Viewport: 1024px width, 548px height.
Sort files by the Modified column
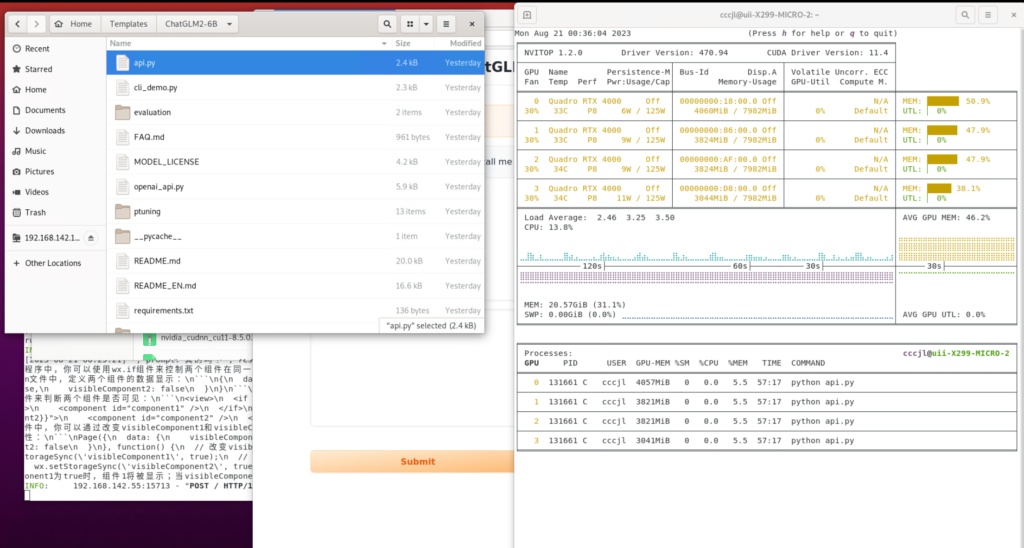pos(465,43)
